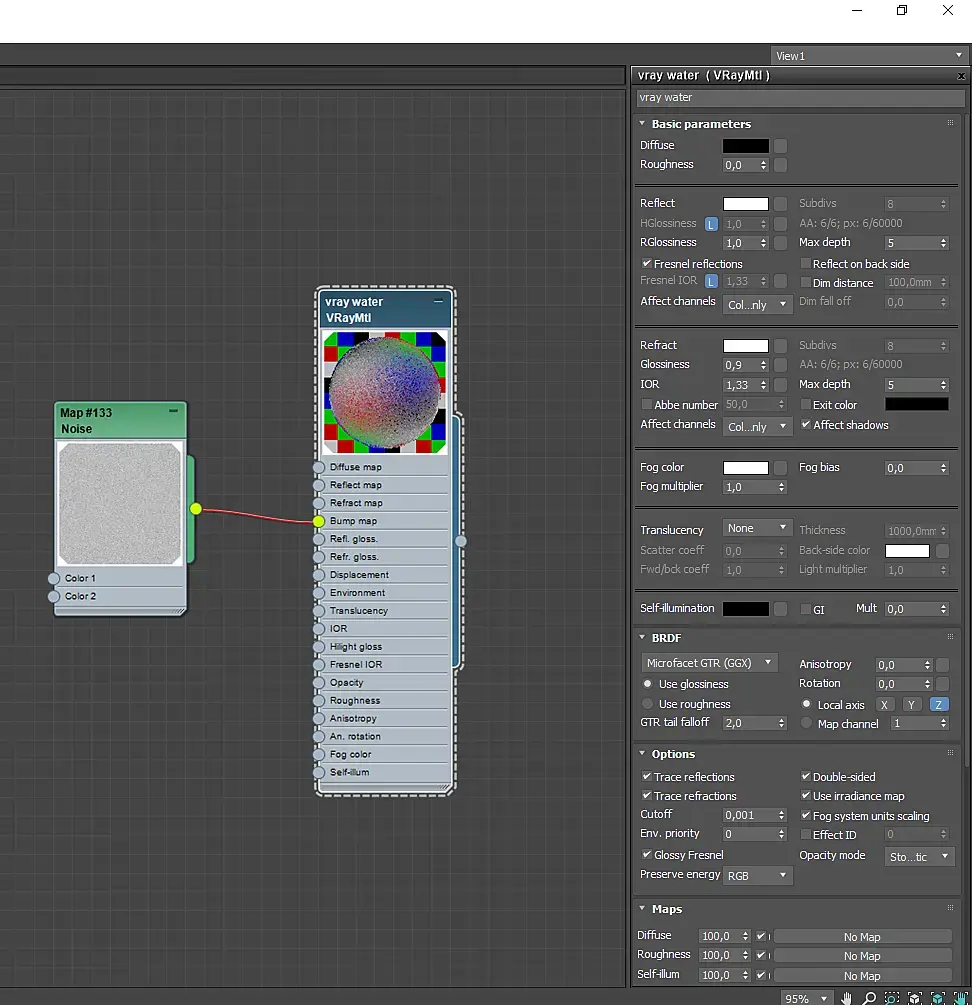Click the Reflect map input socket
972x1005 pixels.
(x=318, y=485)
